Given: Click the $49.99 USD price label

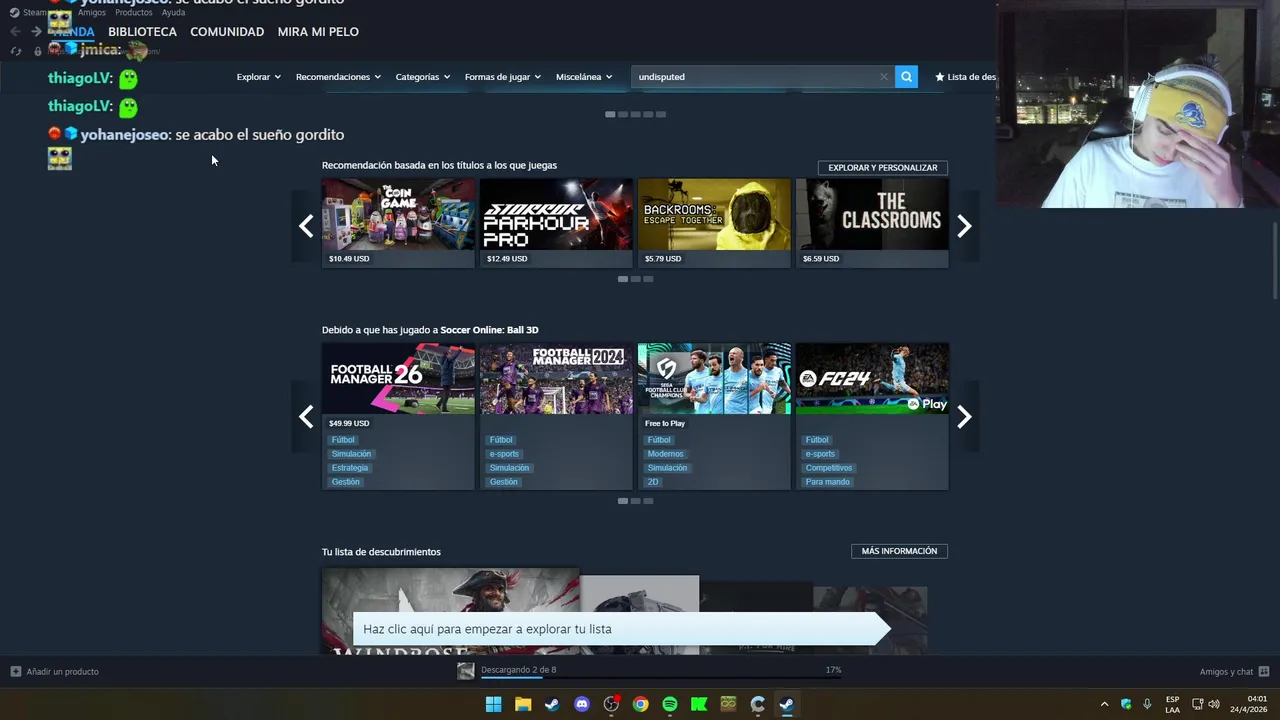Looking at the screenshot, I should pos(349,423).
